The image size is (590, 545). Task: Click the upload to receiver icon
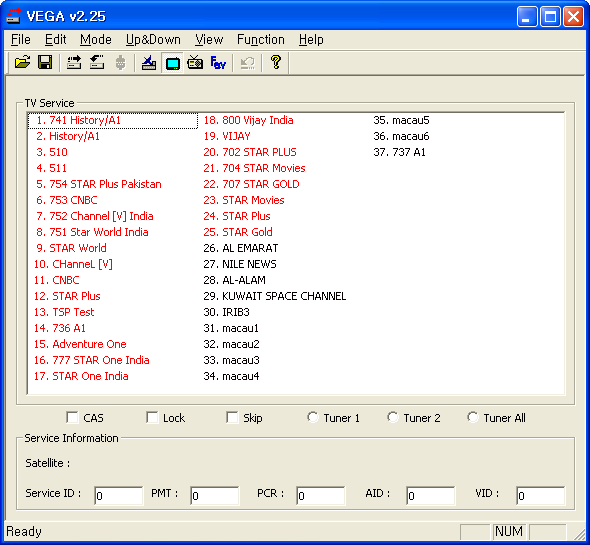coord(74,62)
